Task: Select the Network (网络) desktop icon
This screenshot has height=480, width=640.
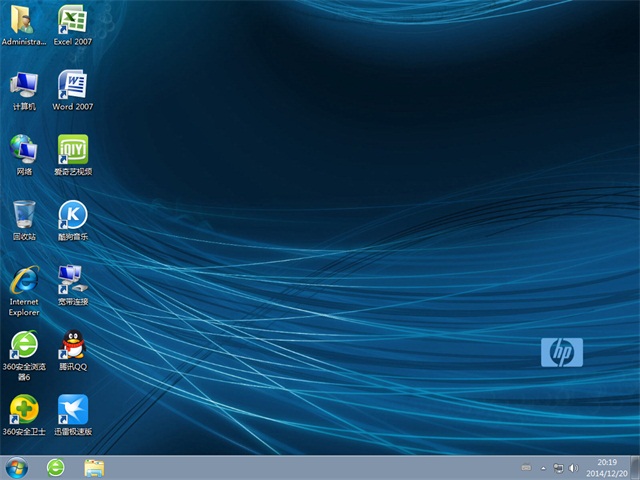Action: click(x=24, y=149)
